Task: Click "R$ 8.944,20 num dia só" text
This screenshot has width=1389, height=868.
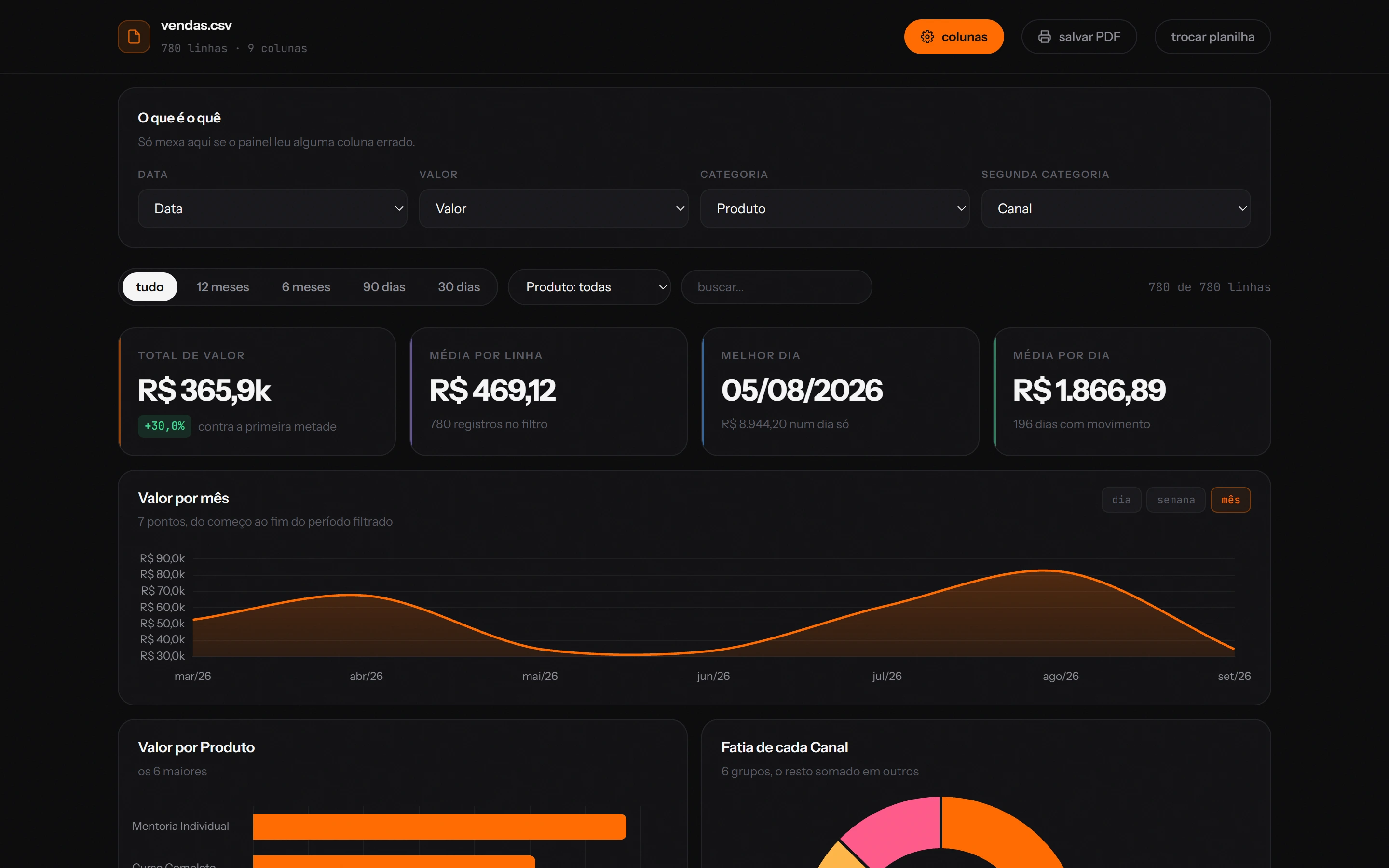Action: pos(785,424)
